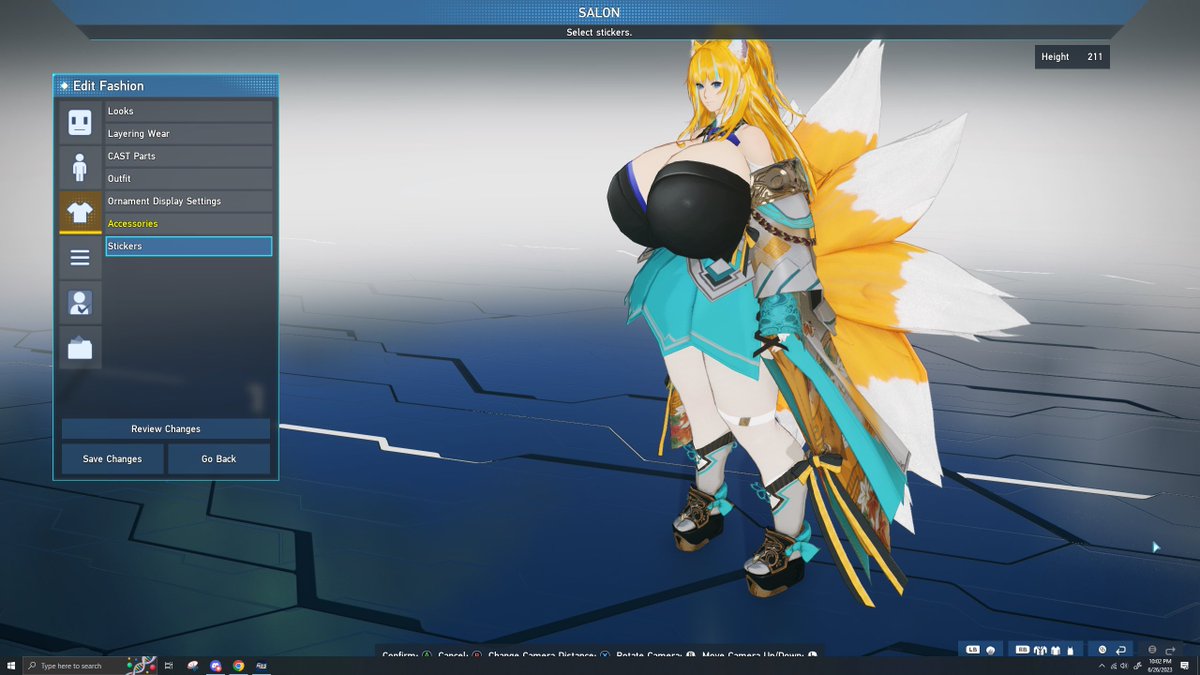Click the Go Back button

click(x=219, y=459)
